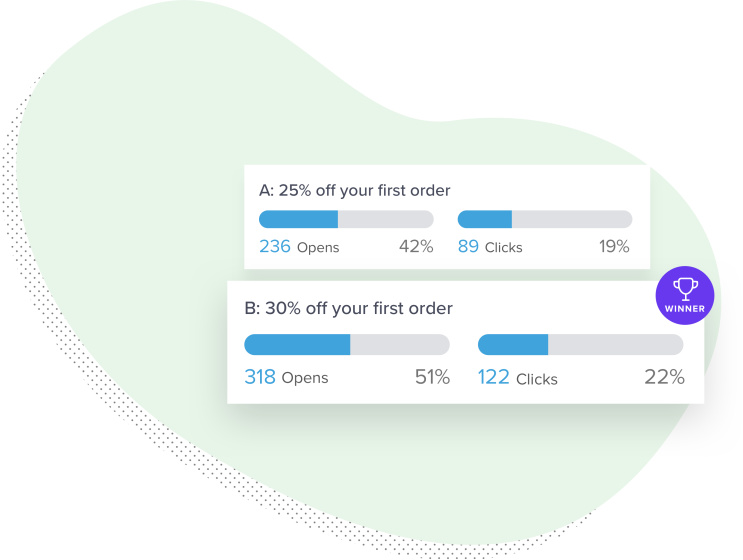Click the 22% click rate for B
Viewport: 743px width, 560px height.
pyautogui.click(x=664, y=377)
